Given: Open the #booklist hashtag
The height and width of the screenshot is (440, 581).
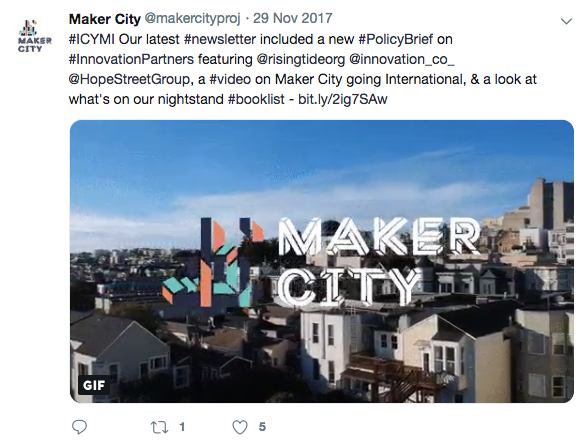Looking at the screenshot, I should 256,99.
